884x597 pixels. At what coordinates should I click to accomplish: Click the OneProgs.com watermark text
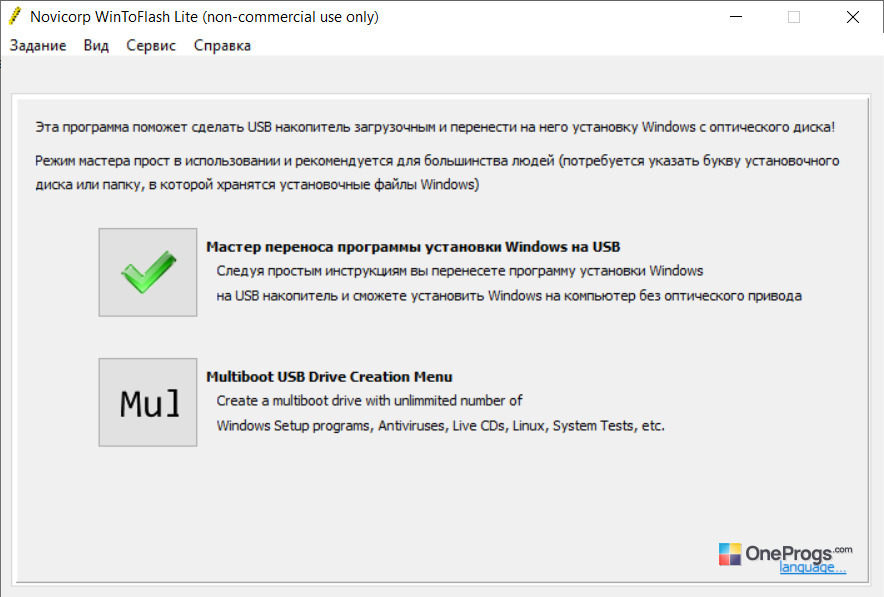coord(799,553)
